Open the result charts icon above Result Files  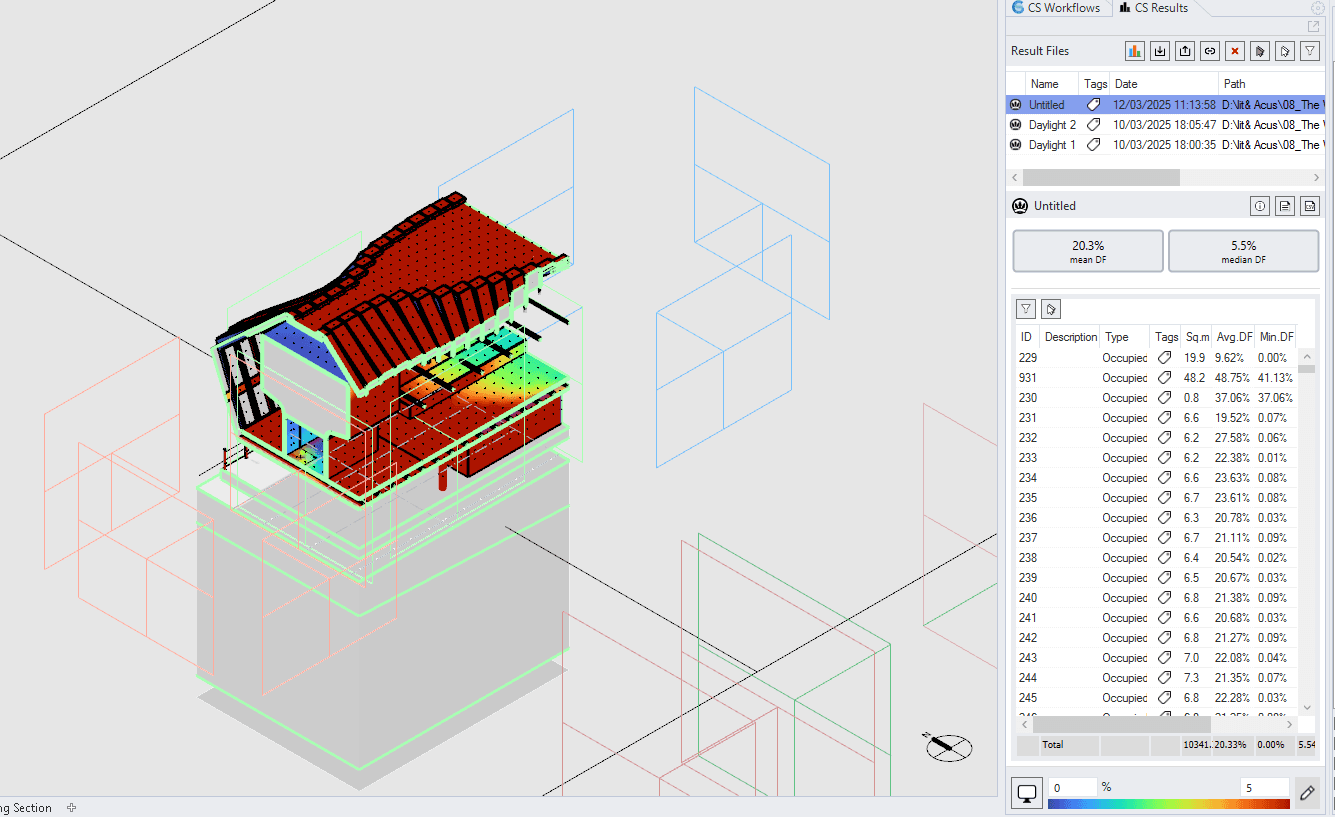coord(1134,50)
